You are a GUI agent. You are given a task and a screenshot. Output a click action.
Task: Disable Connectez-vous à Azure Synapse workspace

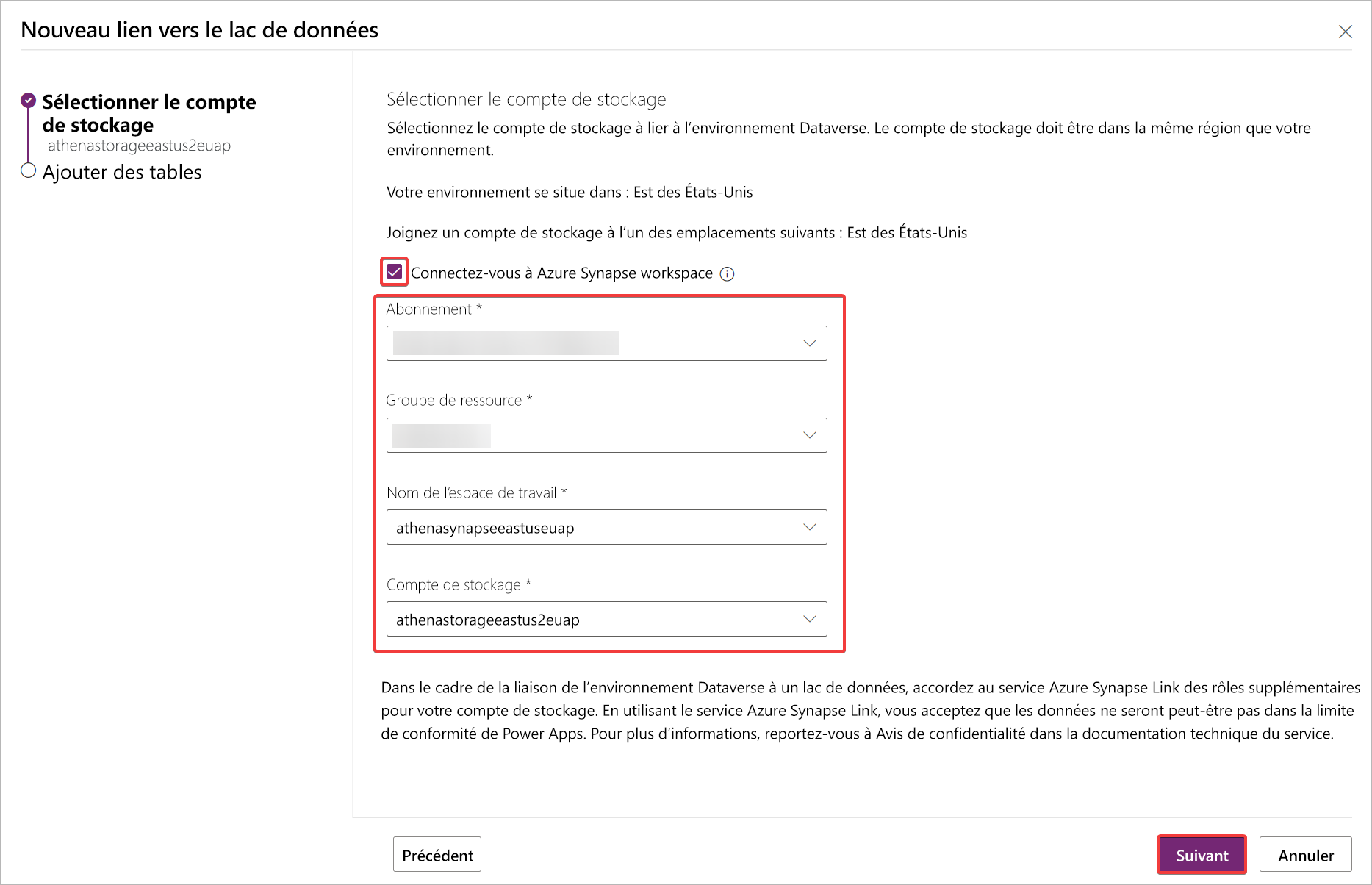[x=394, y=272]
